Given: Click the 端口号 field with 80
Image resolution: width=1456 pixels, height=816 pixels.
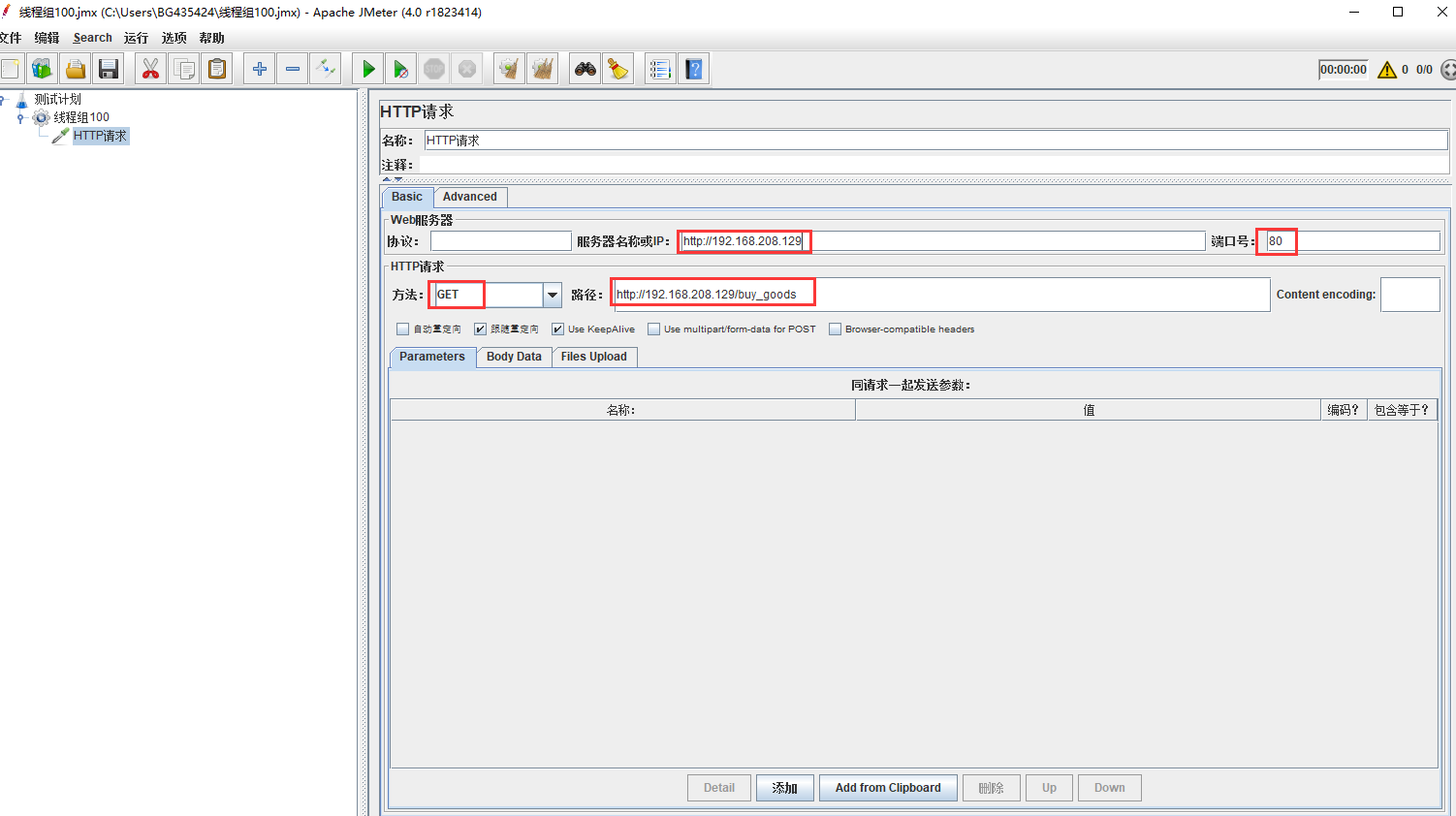Looking at the screenshot, I should 1352,241.
